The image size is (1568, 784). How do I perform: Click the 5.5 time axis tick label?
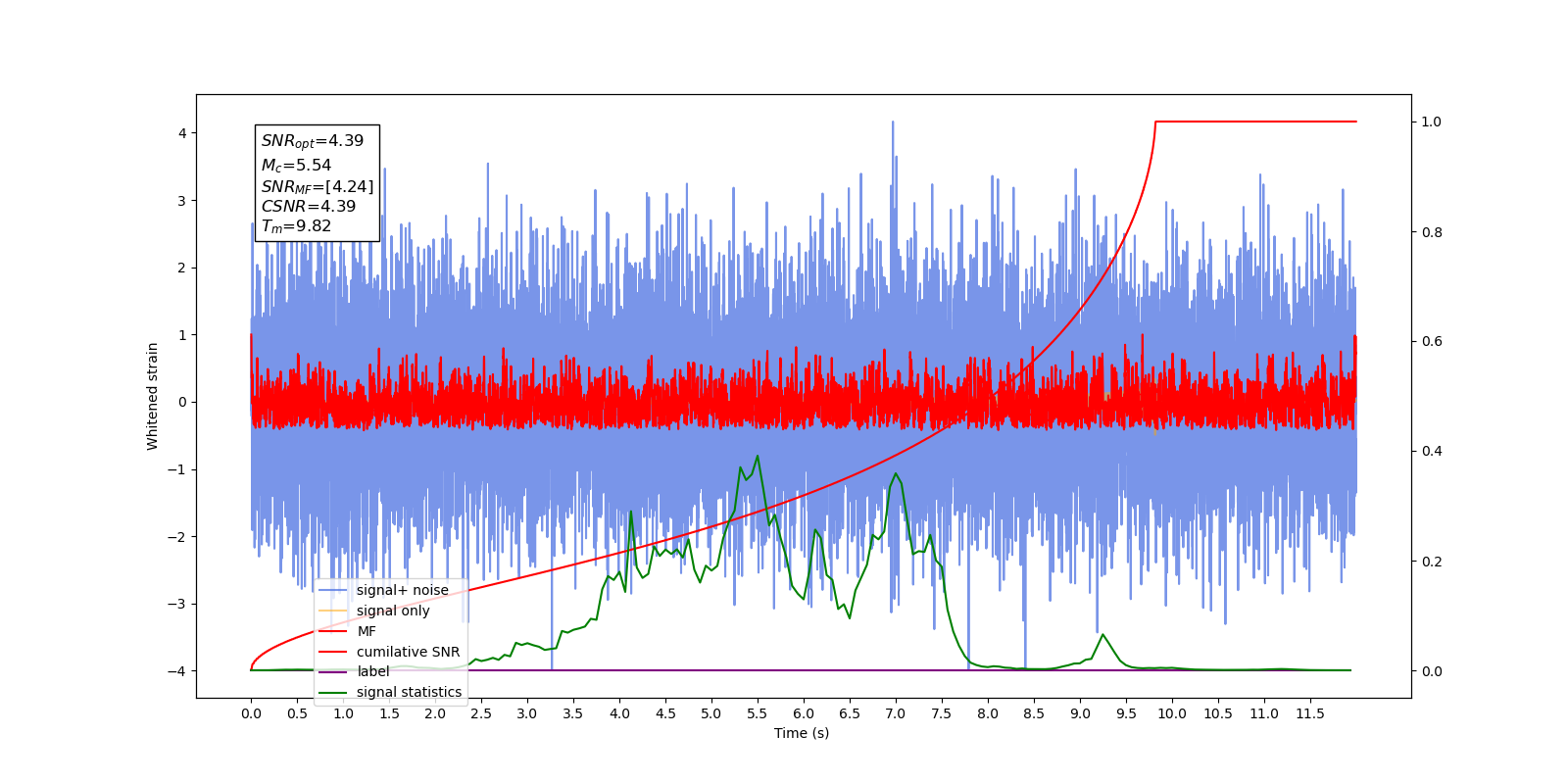click(758, 713)
